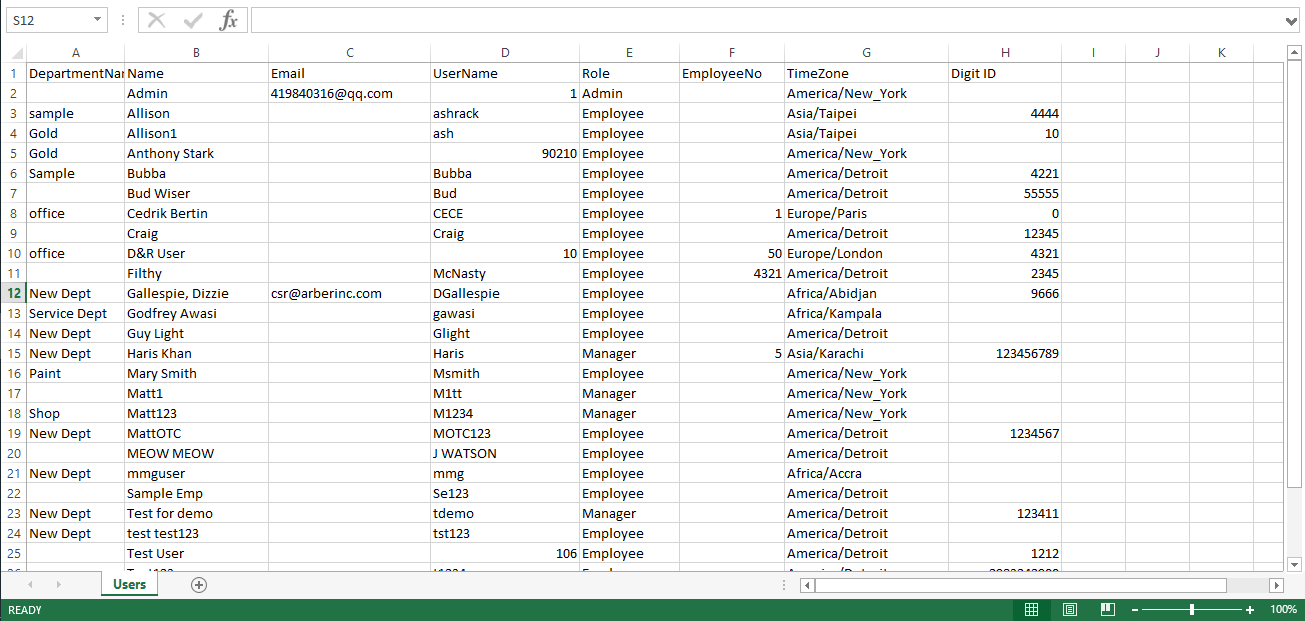The image size is (1305, 621).
Task: Click the Select All corner triangle
Action: tap(14, 53)
